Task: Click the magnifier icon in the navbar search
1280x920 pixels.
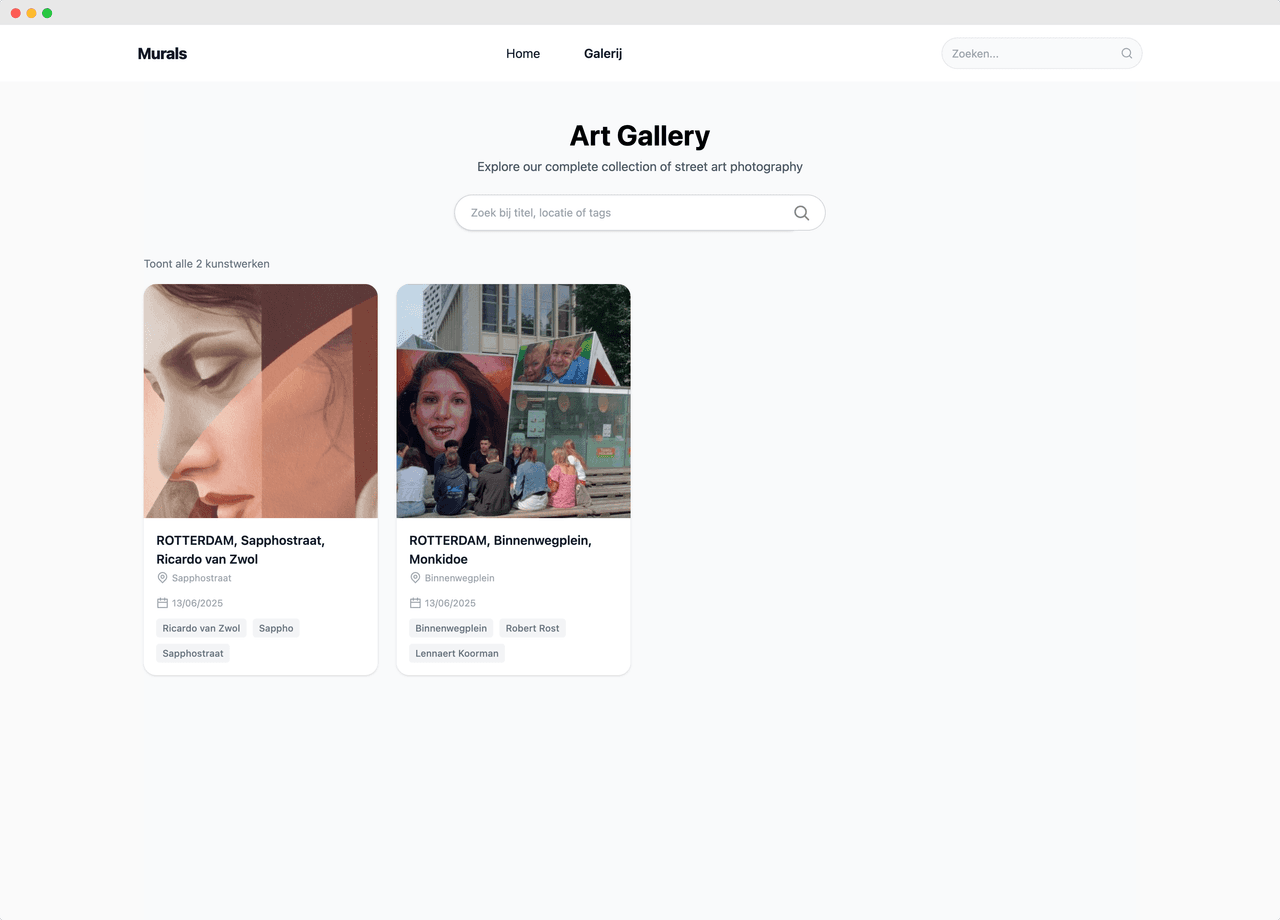Action: click(1127, 54)
